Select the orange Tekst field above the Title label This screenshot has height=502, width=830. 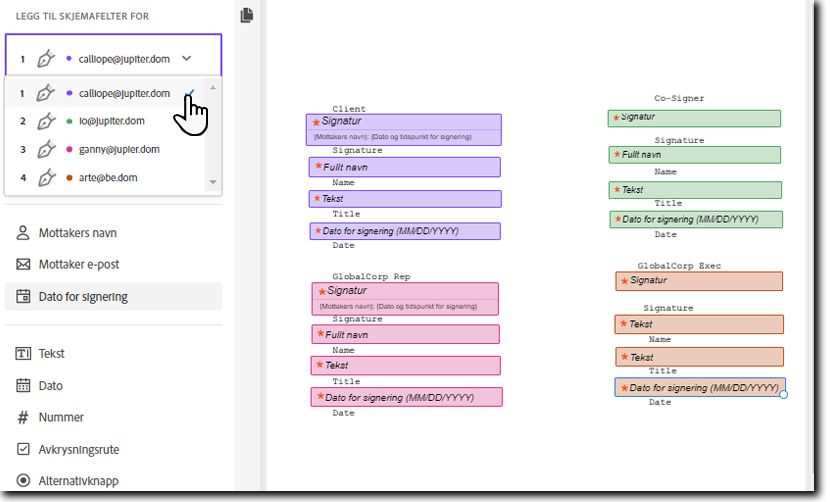(x=699, y=357)
